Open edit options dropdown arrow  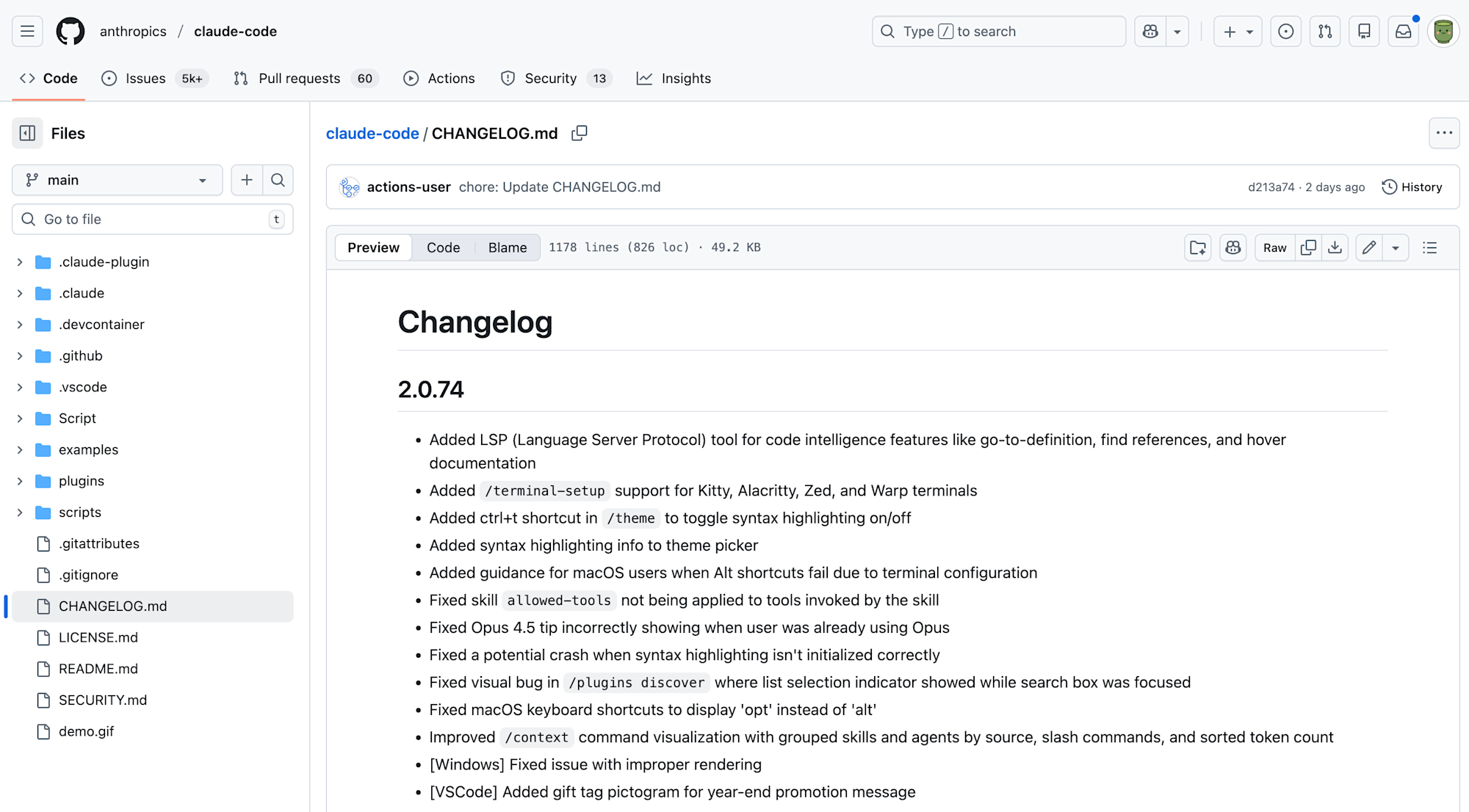[x=1396, y=247]
